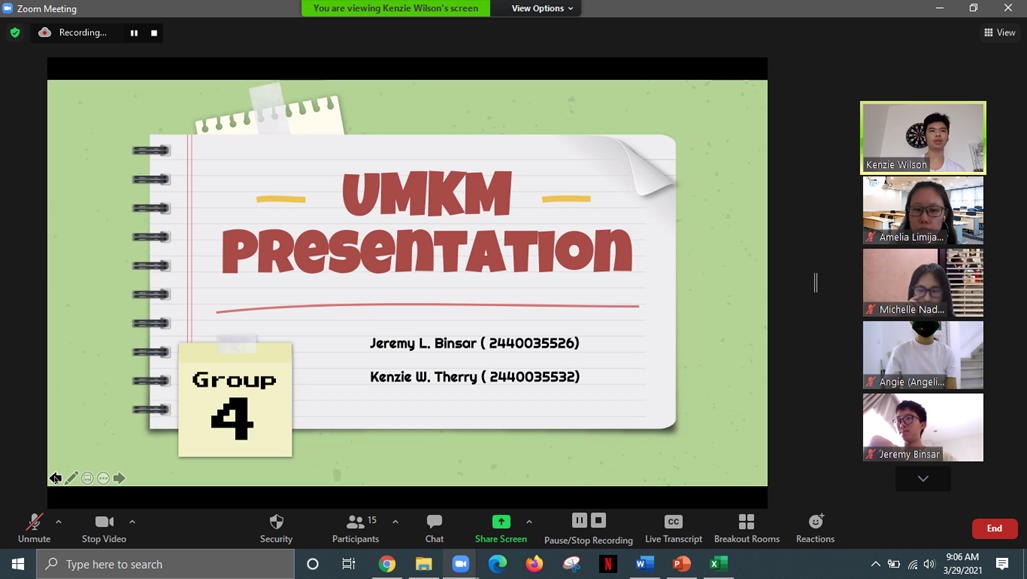Viewport: 1027px width, 579px height.
Task: Click the green encryption shield icon
Action: point(15,33)
